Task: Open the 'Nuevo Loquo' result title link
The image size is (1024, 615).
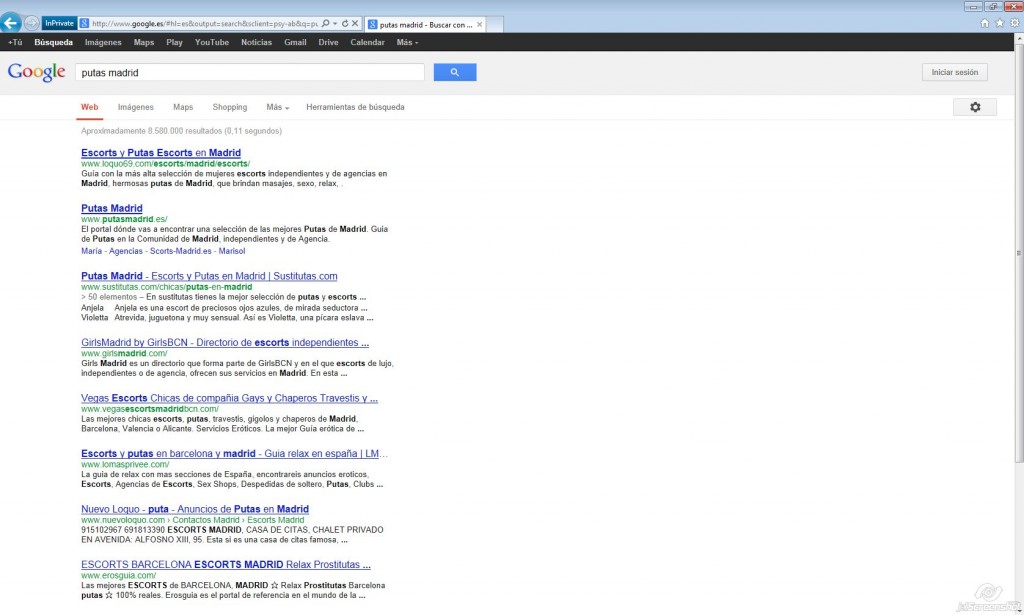Action: coord(195,509)
